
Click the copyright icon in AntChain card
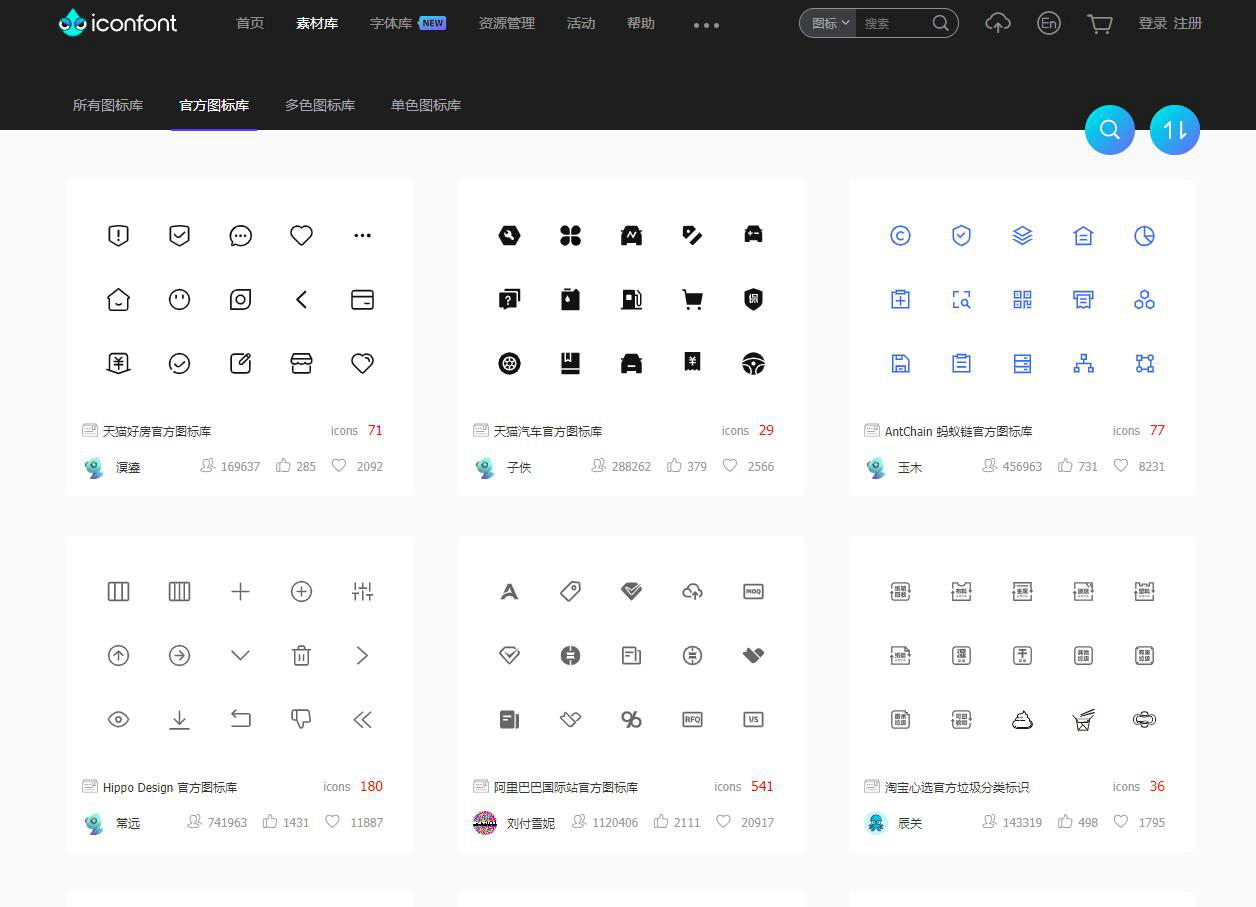pos(900,235)
